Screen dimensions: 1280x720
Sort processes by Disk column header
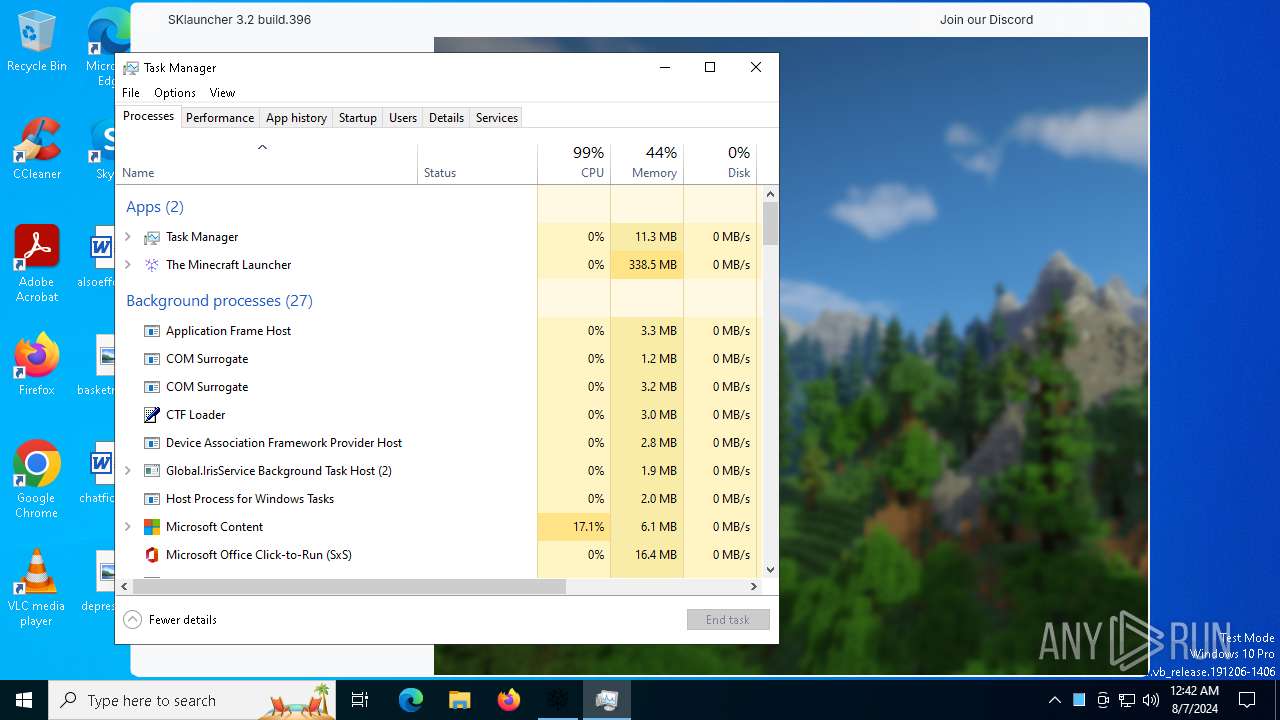click(720, 164)
